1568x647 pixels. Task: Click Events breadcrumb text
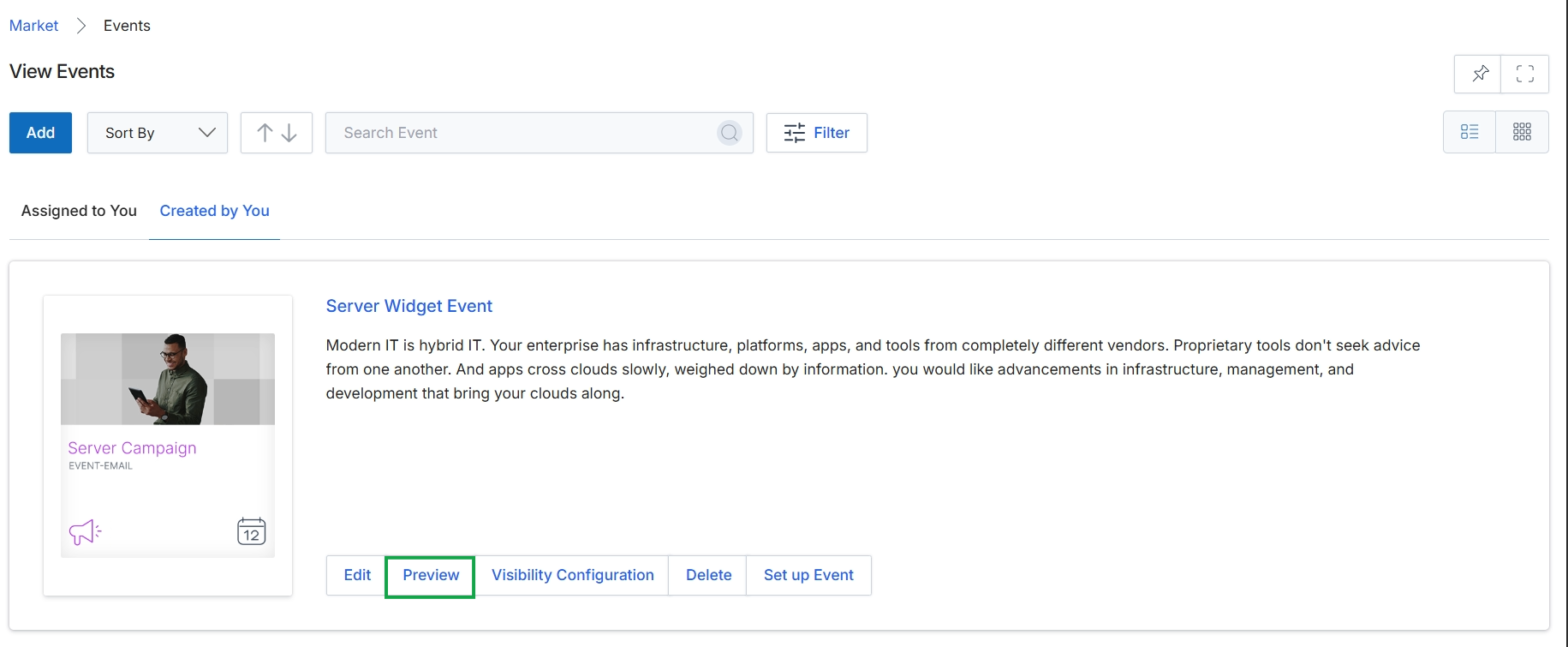click(127, 26)
